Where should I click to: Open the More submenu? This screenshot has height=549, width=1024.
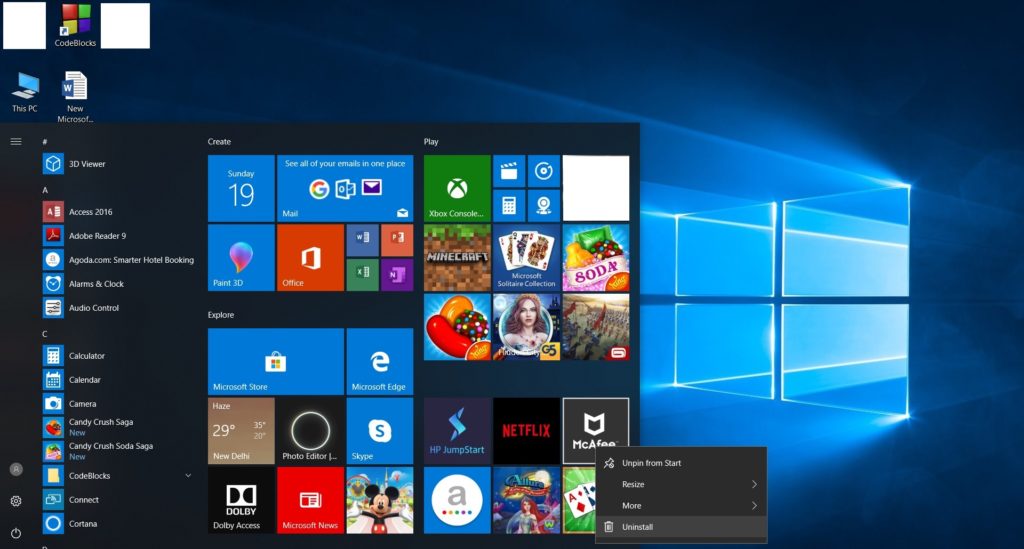point(681,505)
